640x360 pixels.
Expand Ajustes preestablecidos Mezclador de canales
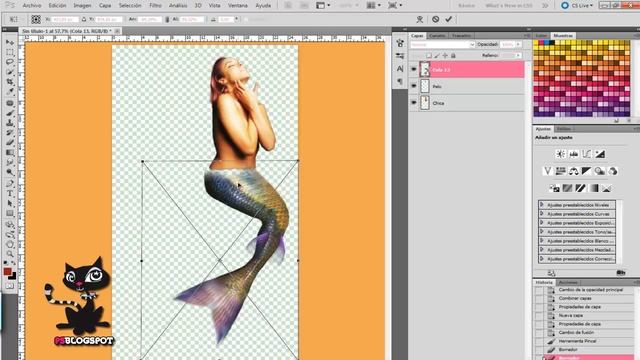pyautogui.click(x=542, y=250)
